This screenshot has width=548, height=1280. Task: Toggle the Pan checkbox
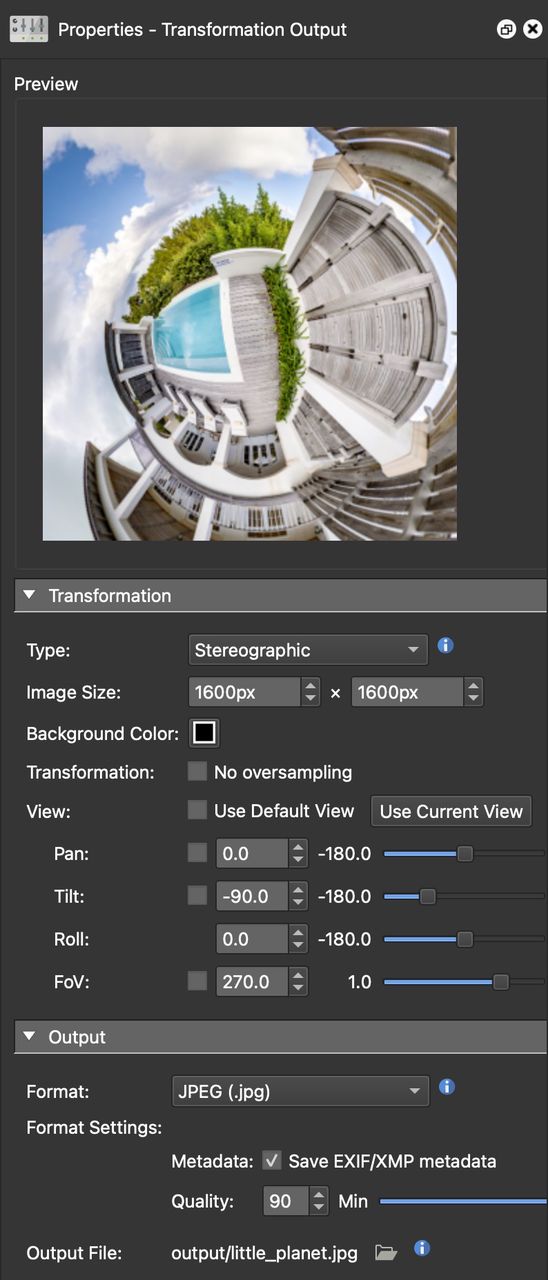198,854
